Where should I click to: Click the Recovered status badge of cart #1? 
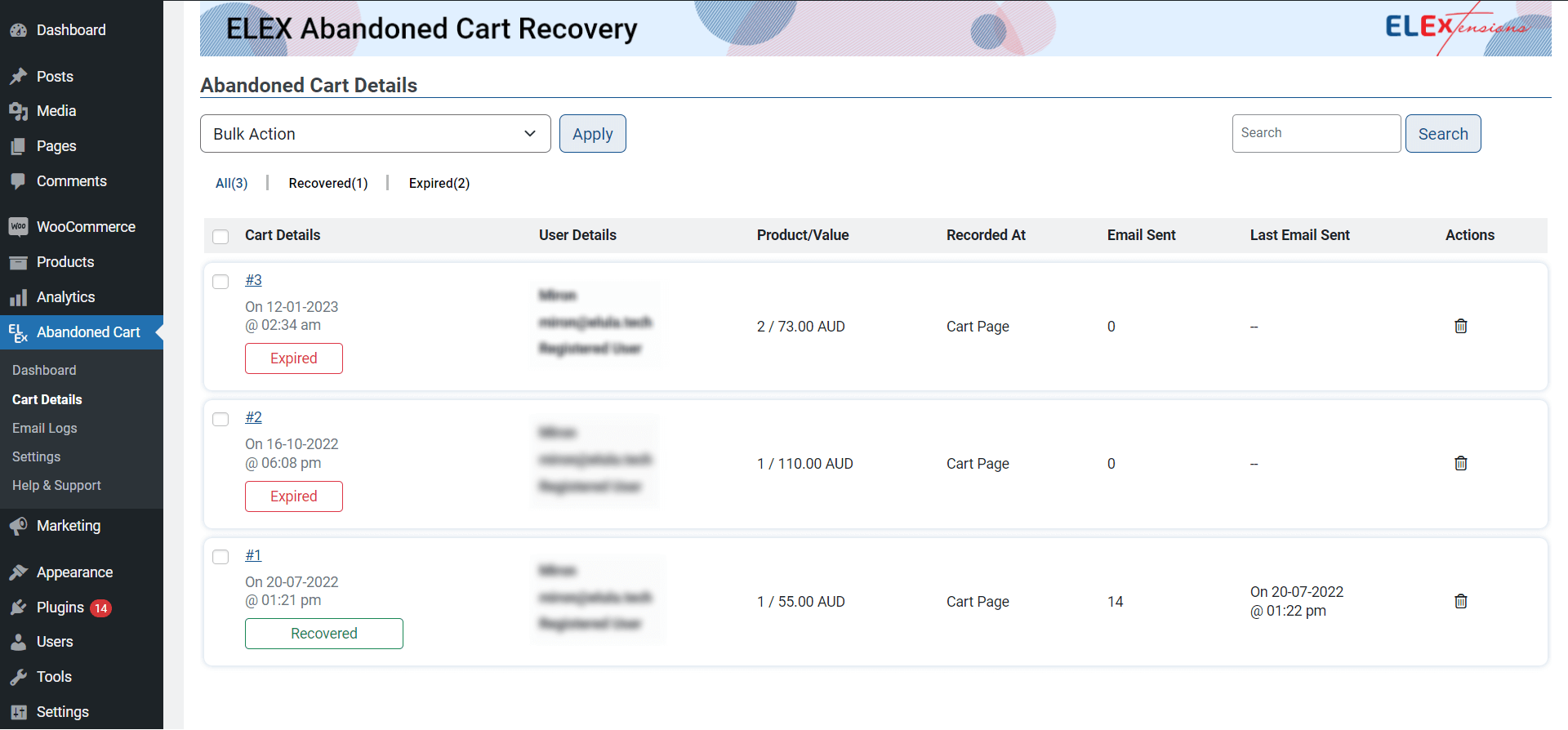324,634
